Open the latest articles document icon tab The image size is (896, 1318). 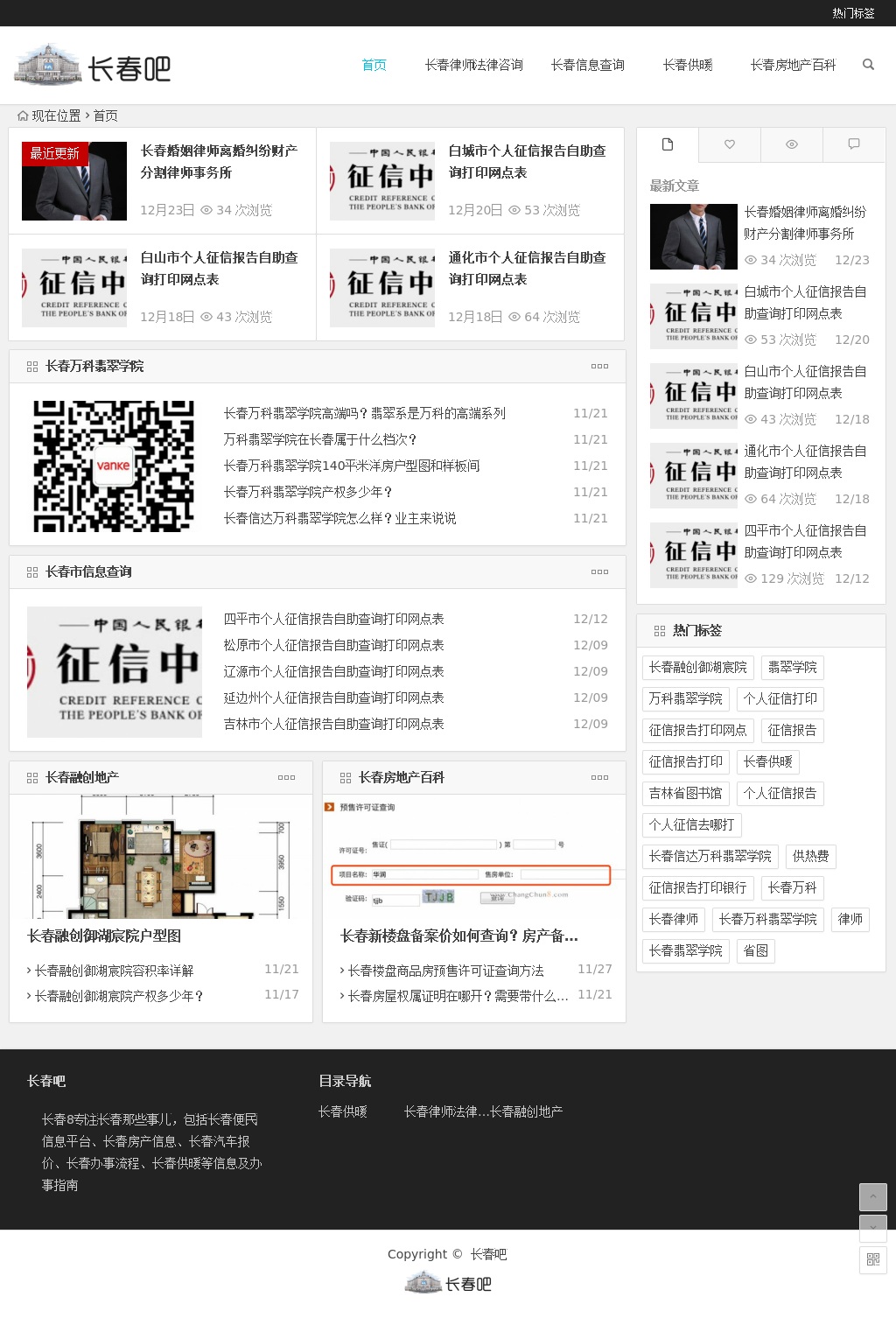(668, 144)
